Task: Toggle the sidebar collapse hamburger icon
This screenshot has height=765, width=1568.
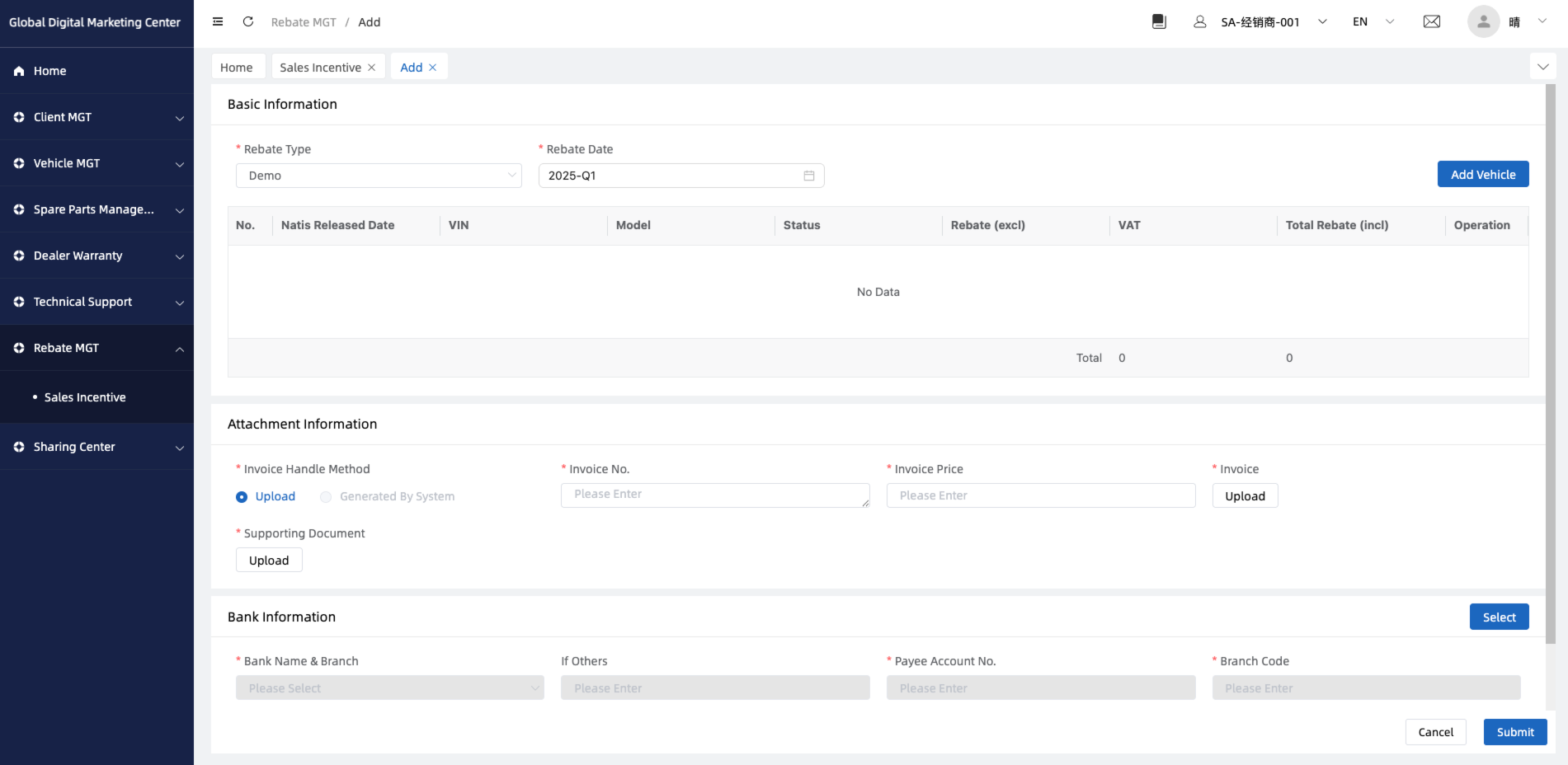Action: (218, 22)
